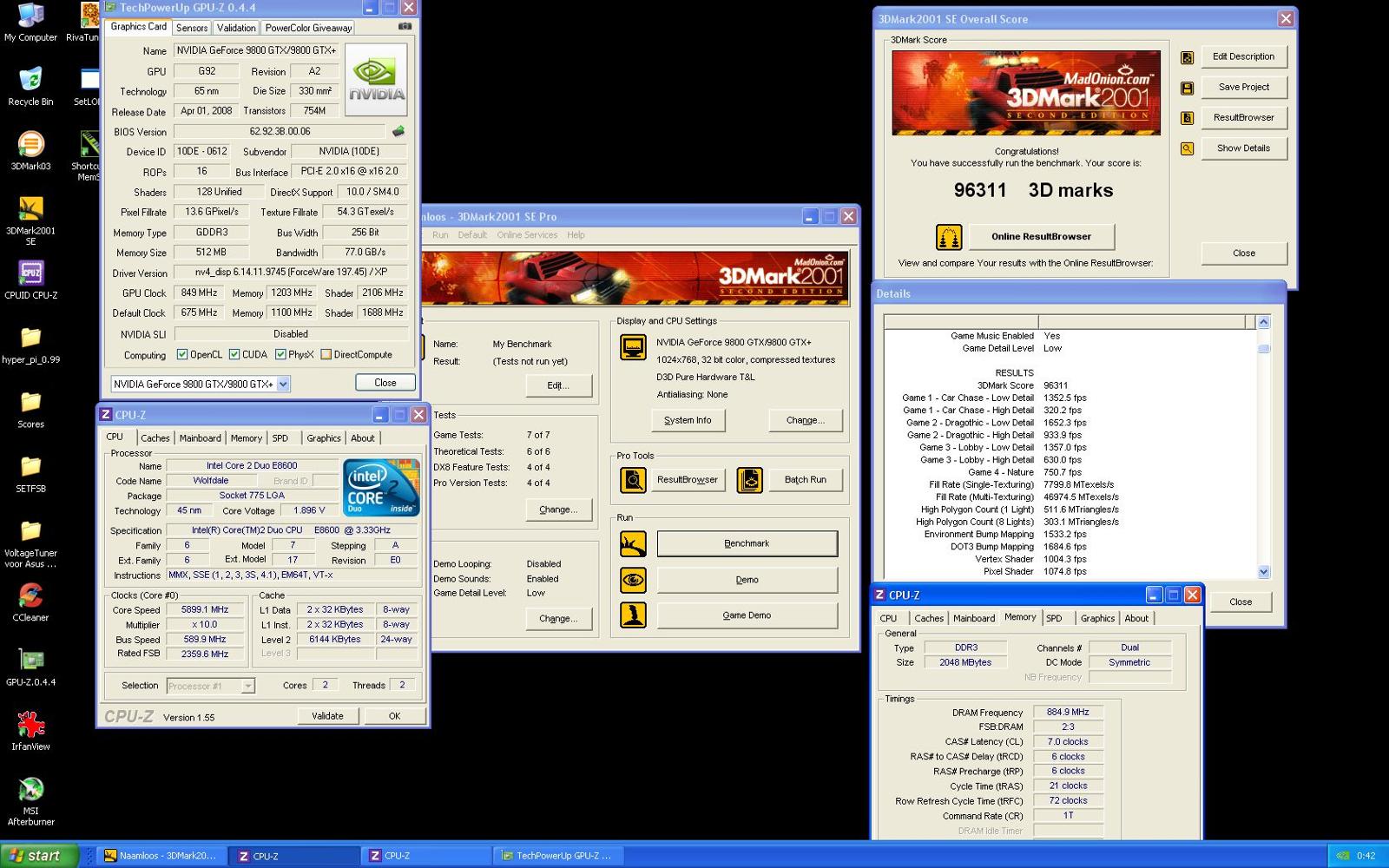
Task: Click the Details list scrollbar down arrow
Action: click(x=1263, y=572)
